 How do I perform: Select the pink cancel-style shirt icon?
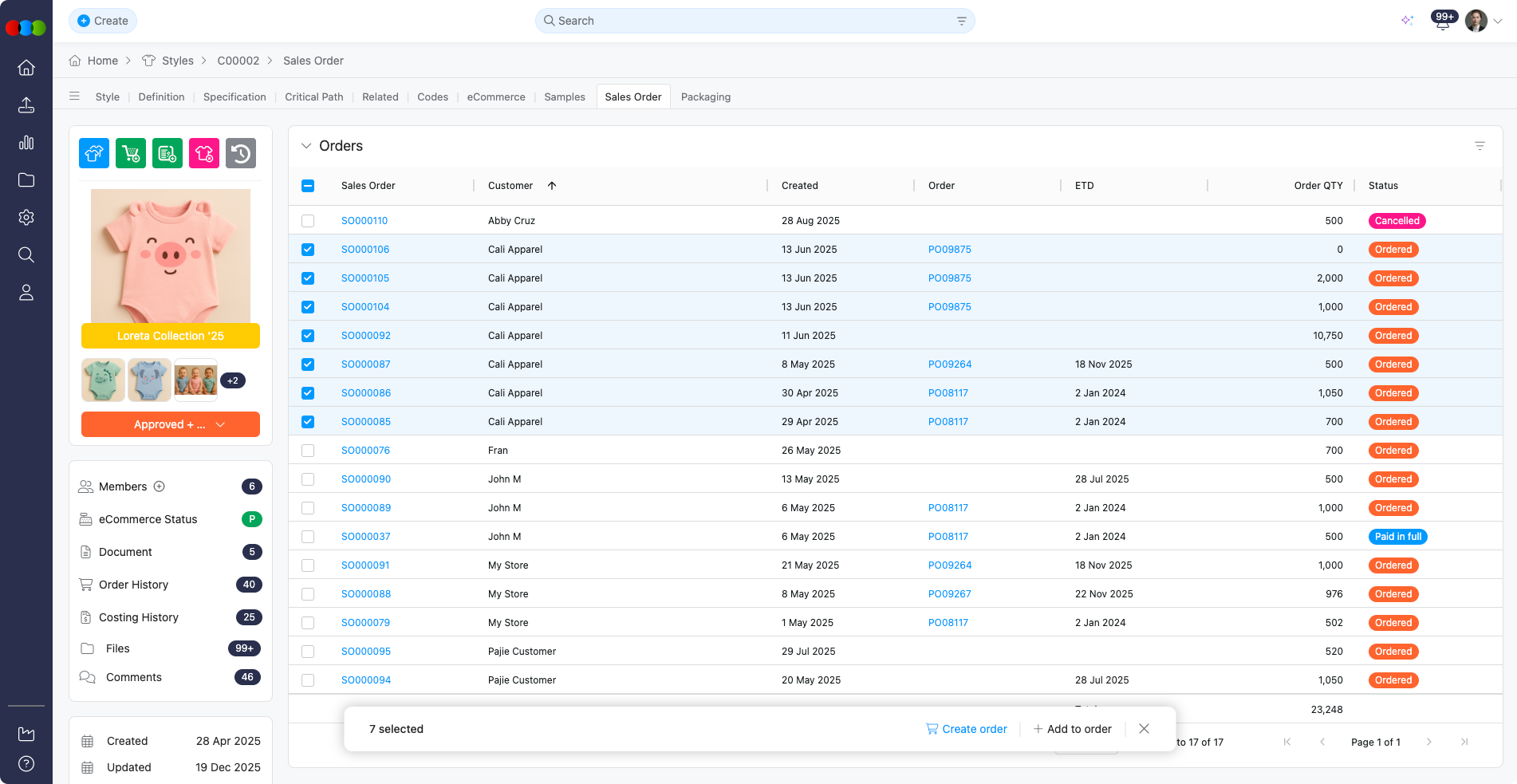(204, 153)
